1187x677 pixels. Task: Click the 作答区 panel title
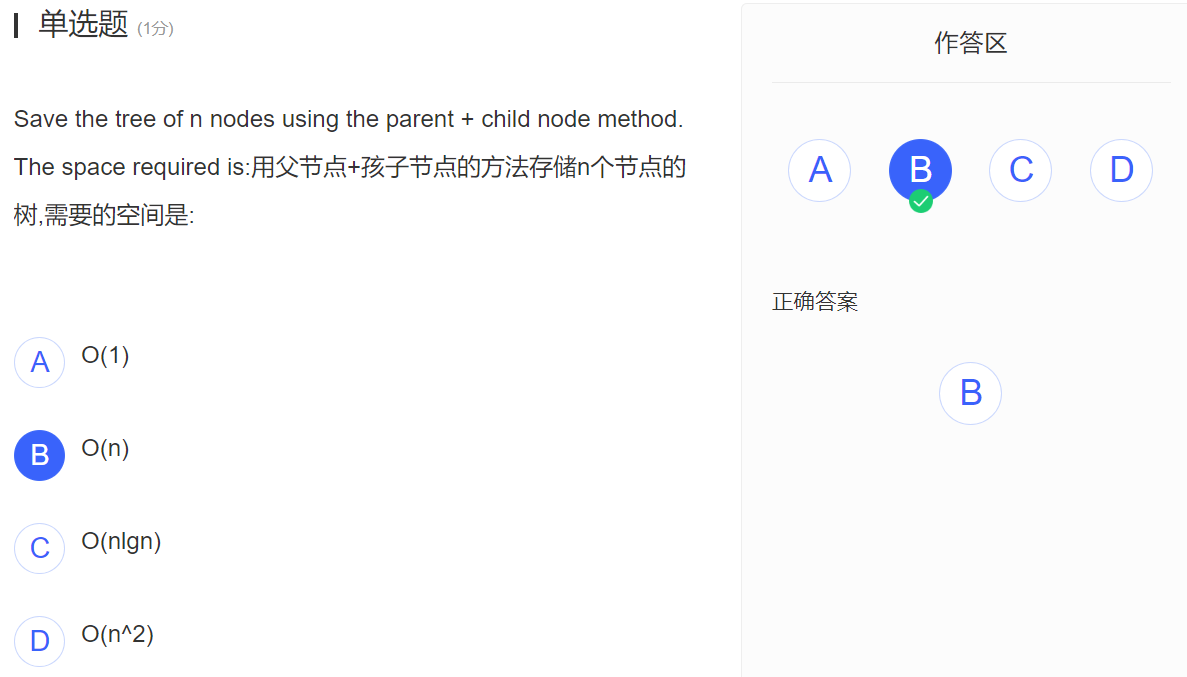click(970, 43)
